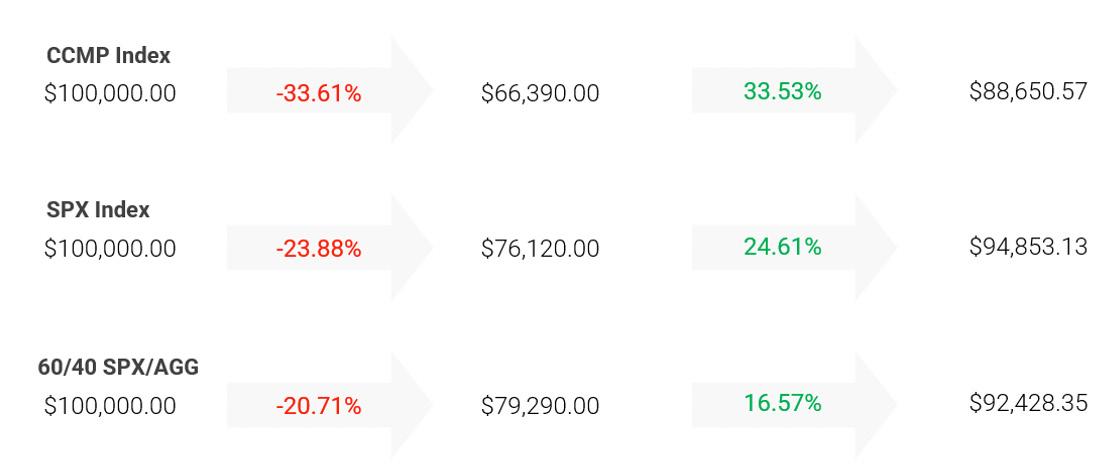The height and width of the screenshot is (476, 1116).
Task: Select the 24.61% gain arrow
Action: pyautogui.click(x=794, y=247)
